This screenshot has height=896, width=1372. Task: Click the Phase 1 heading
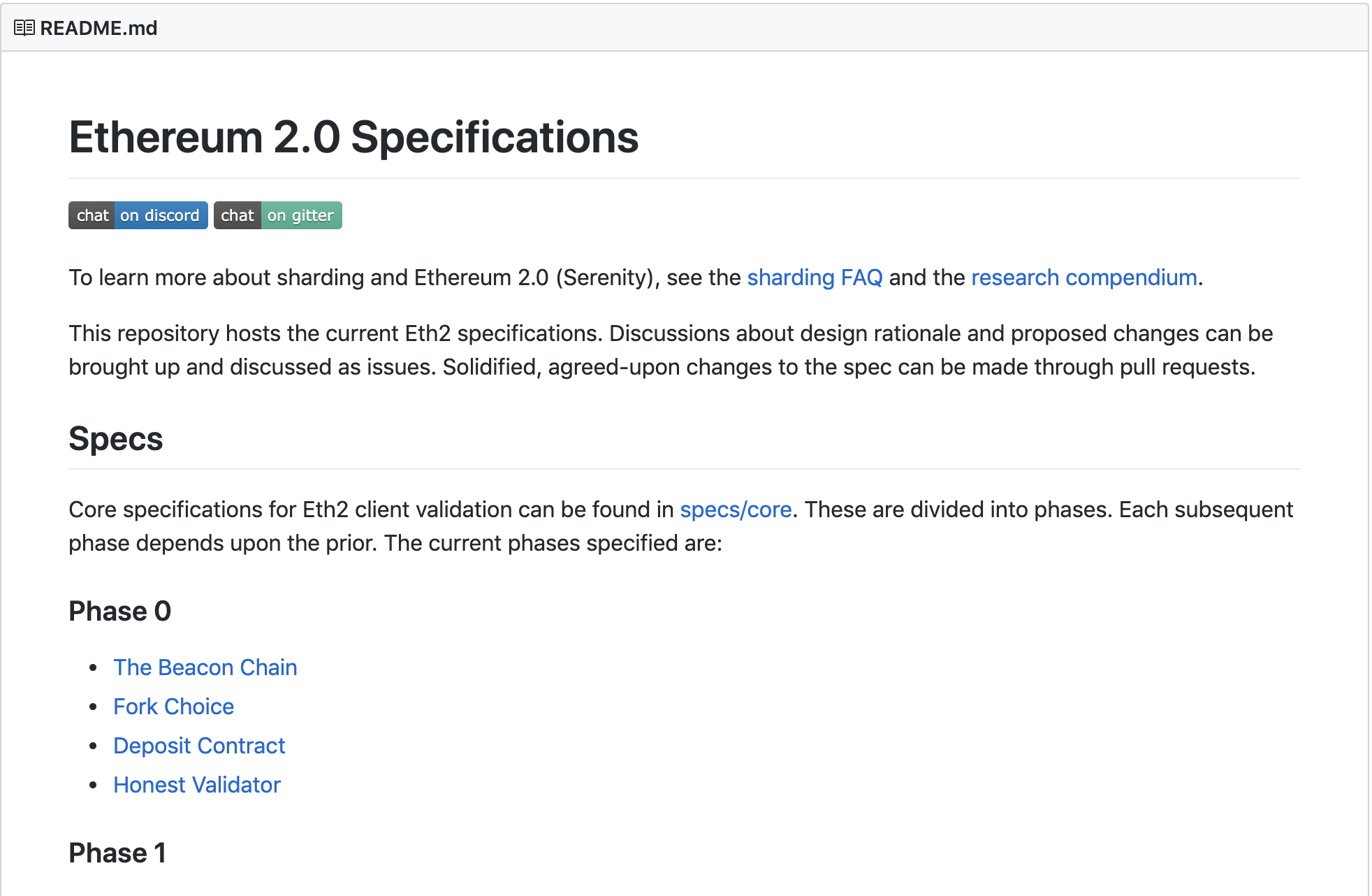pos(117,853)
